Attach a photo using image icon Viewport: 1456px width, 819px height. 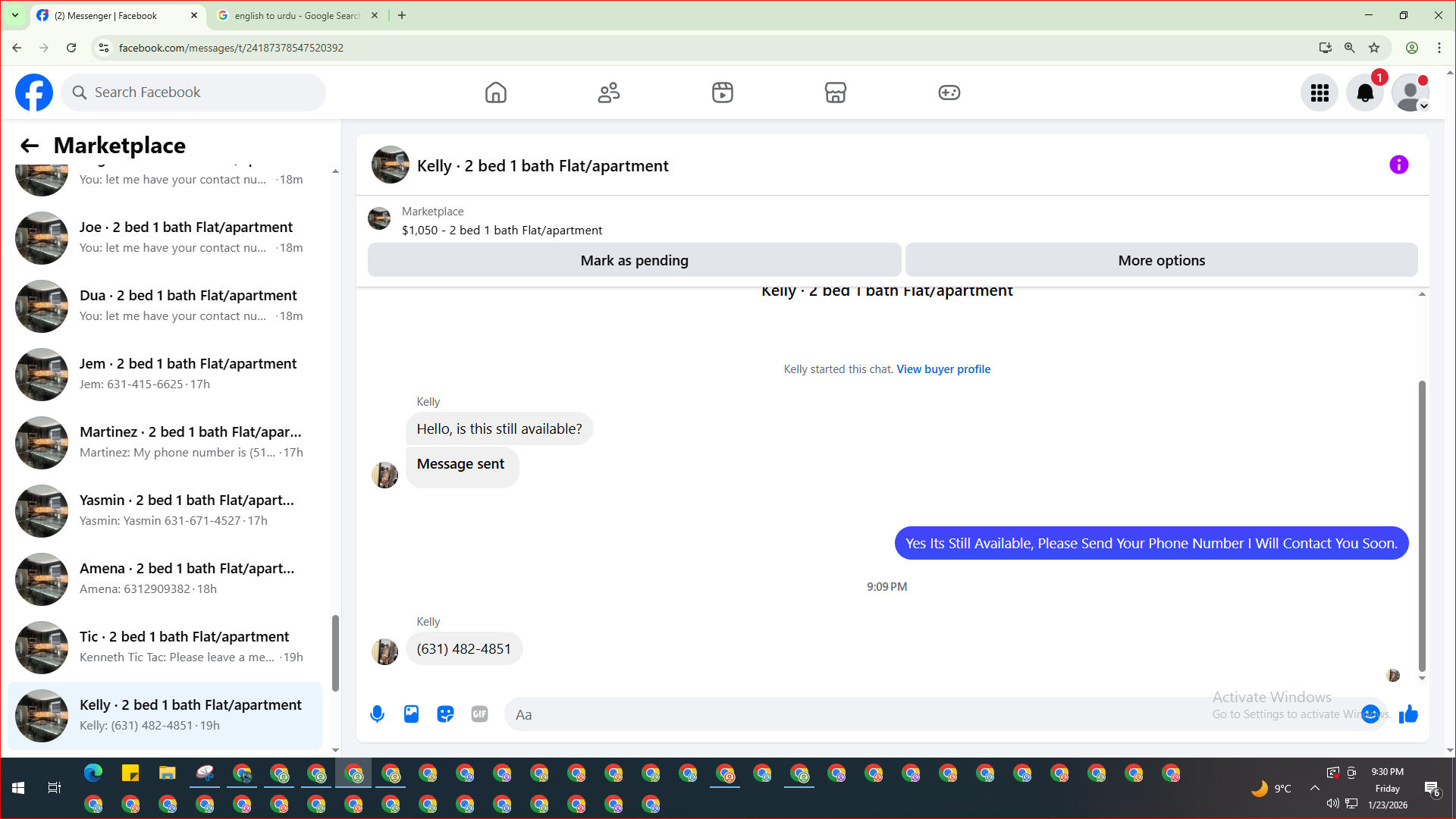click(411, 714)
